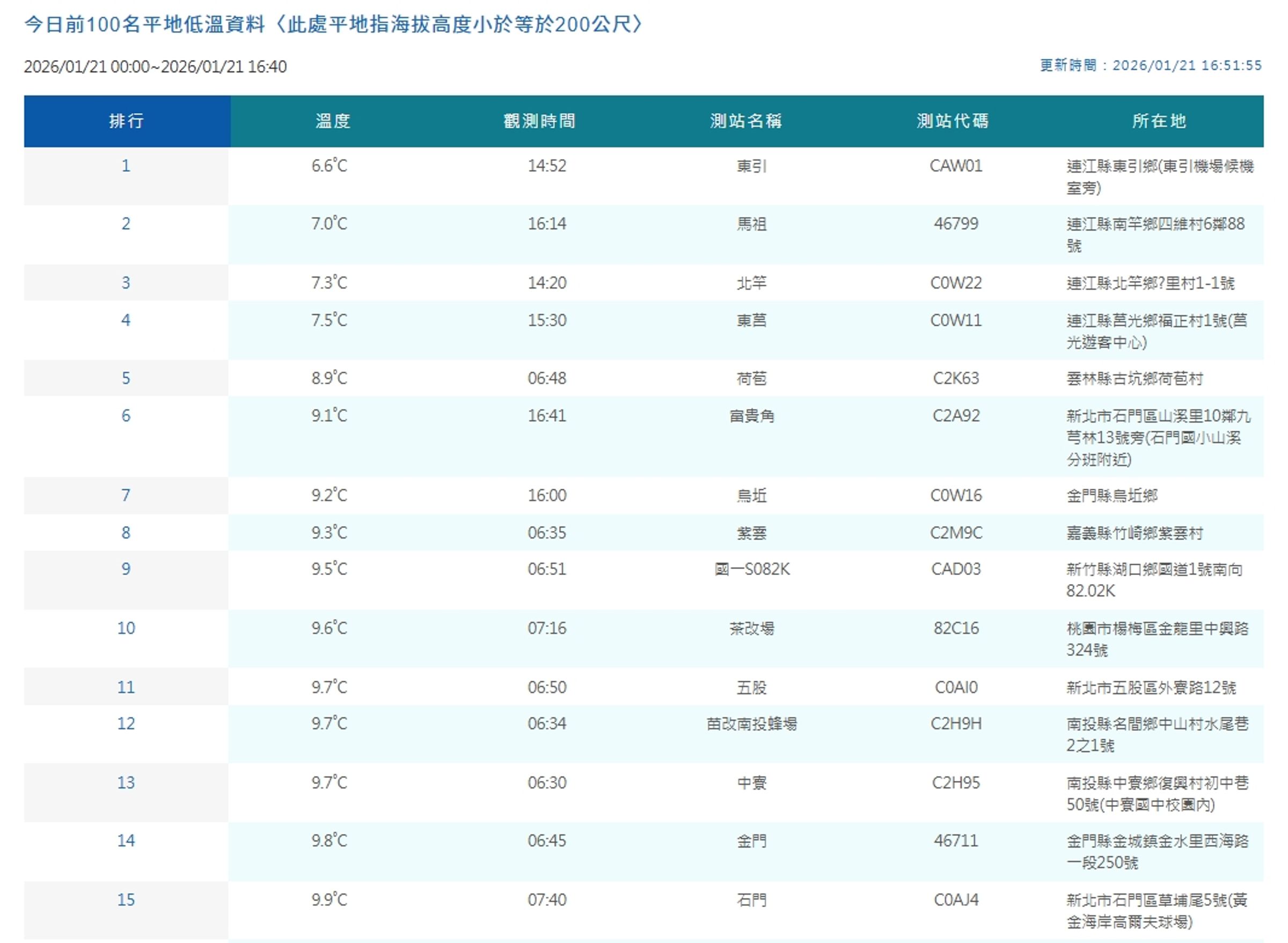1288x943 pixels.
Task: Click the 測站名稱 column header
Action: coord(746,121)
